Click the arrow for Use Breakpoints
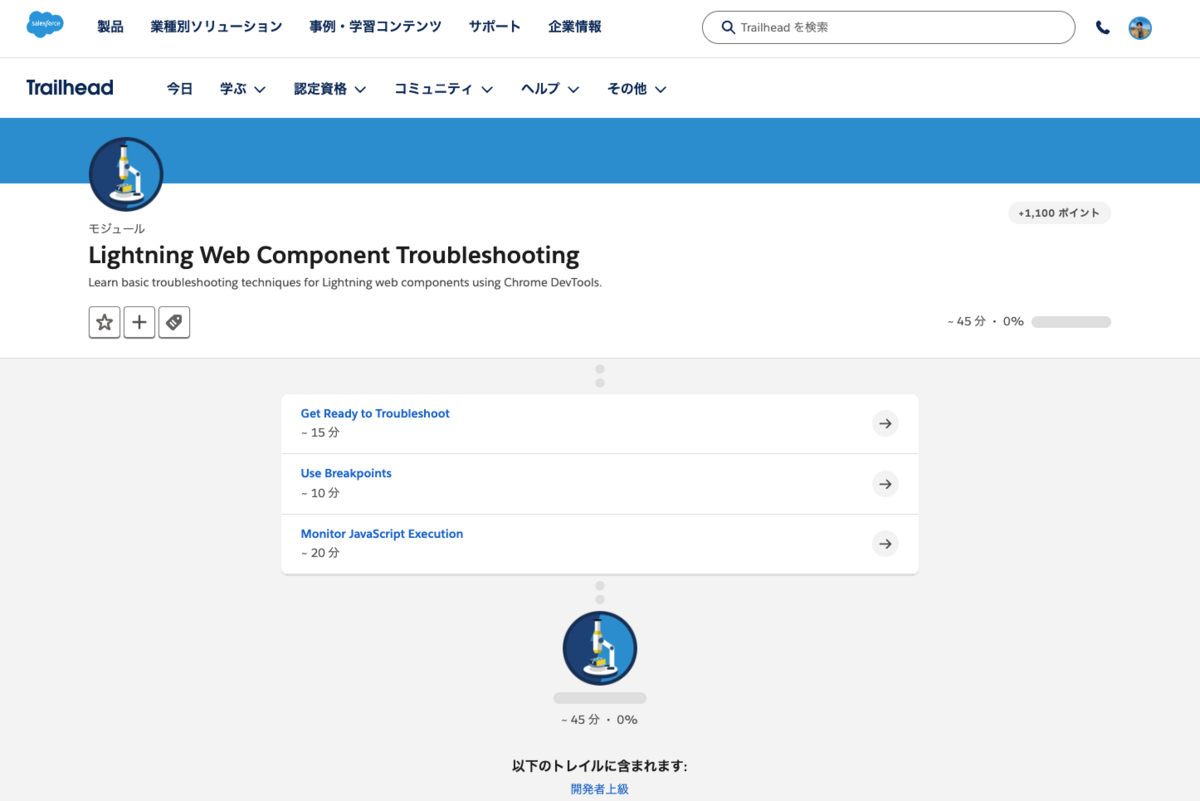The image size is (1200, 801). coord(885,484)
